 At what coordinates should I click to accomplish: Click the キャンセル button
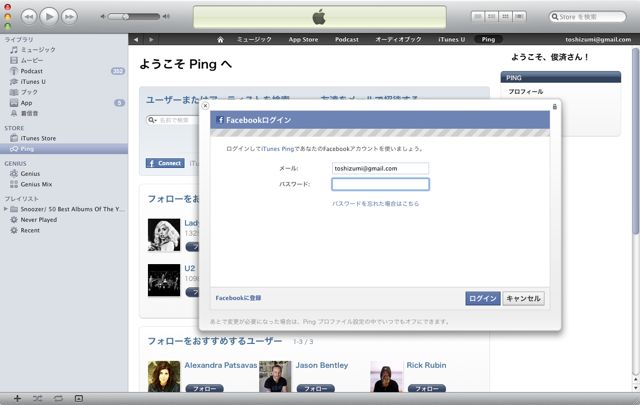point(523,298)
